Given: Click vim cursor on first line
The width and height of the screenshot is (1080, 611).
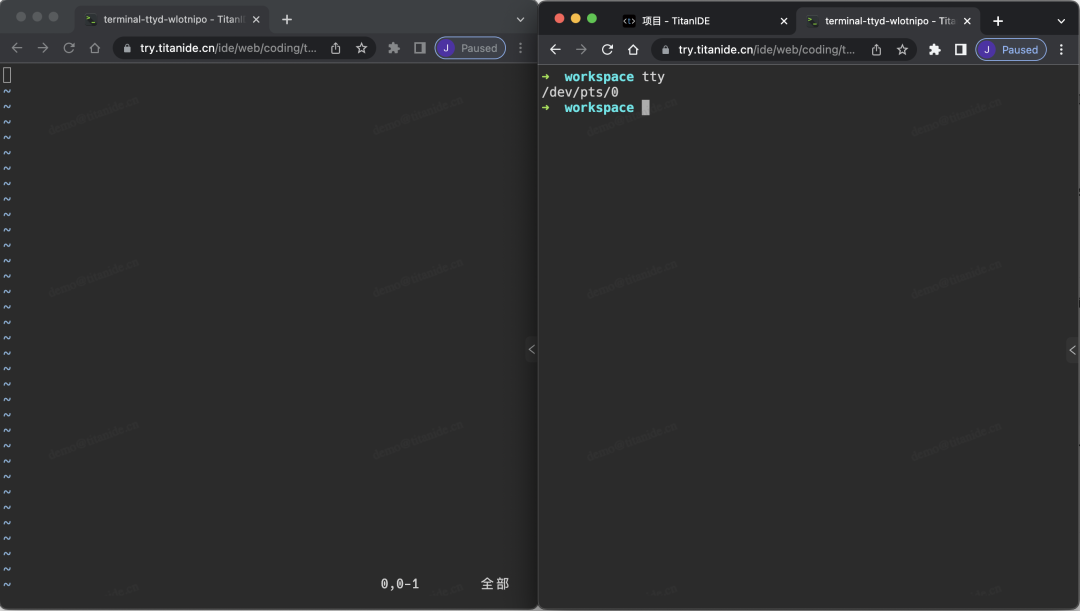Looking at the screenshot, I should 7,75.
